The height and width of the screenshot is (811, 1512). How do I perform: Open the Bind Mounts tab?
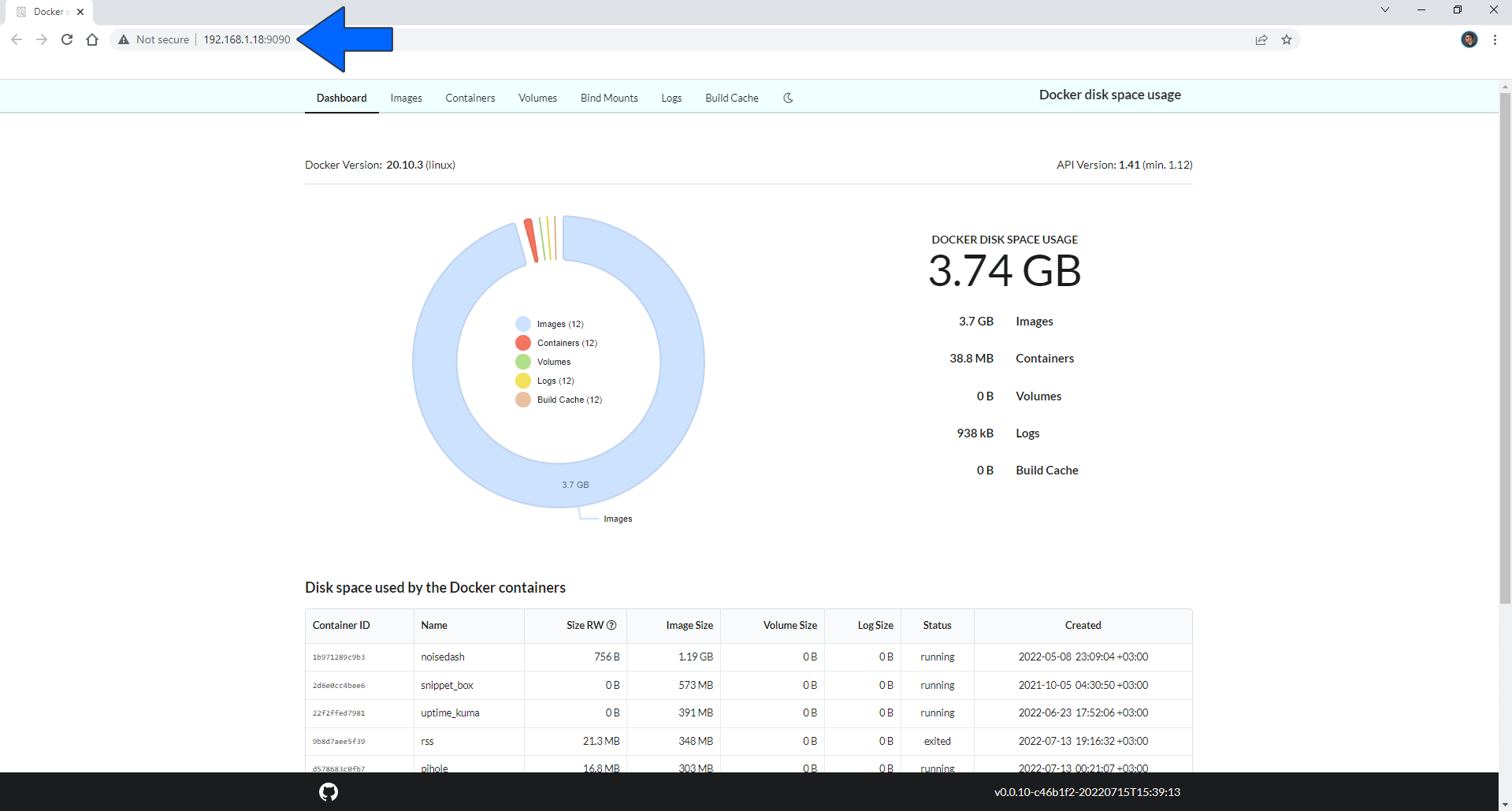(x=610, y=98)
